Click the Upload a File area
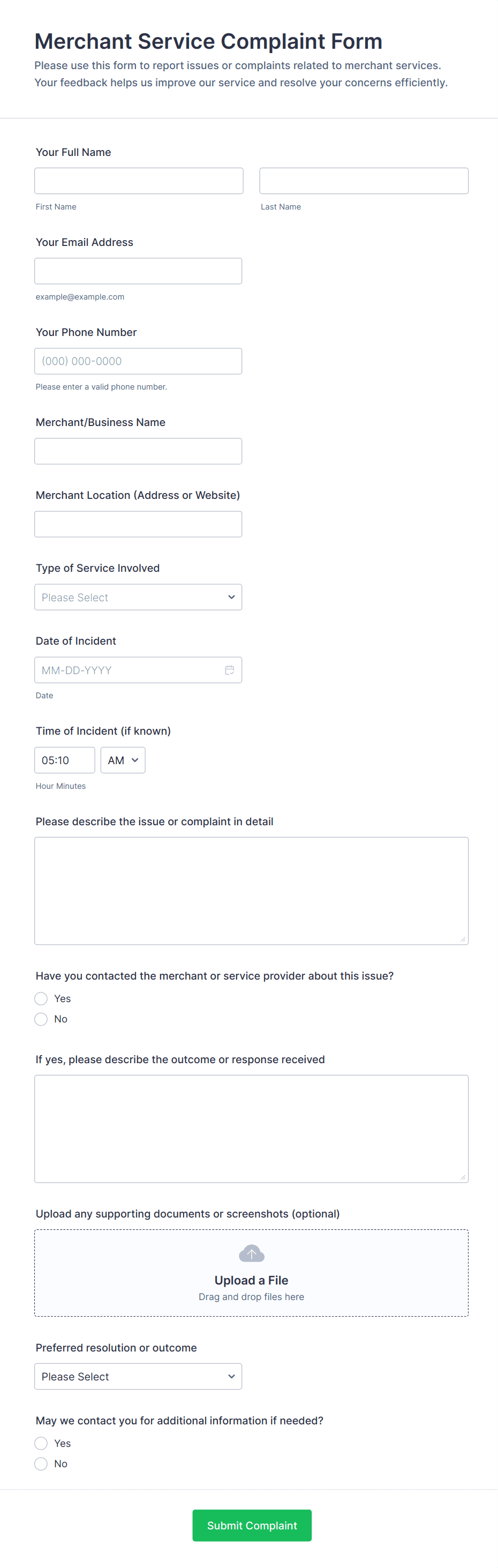The width and height of the screenshot is (498, 1568). [x=251, y=1280]
